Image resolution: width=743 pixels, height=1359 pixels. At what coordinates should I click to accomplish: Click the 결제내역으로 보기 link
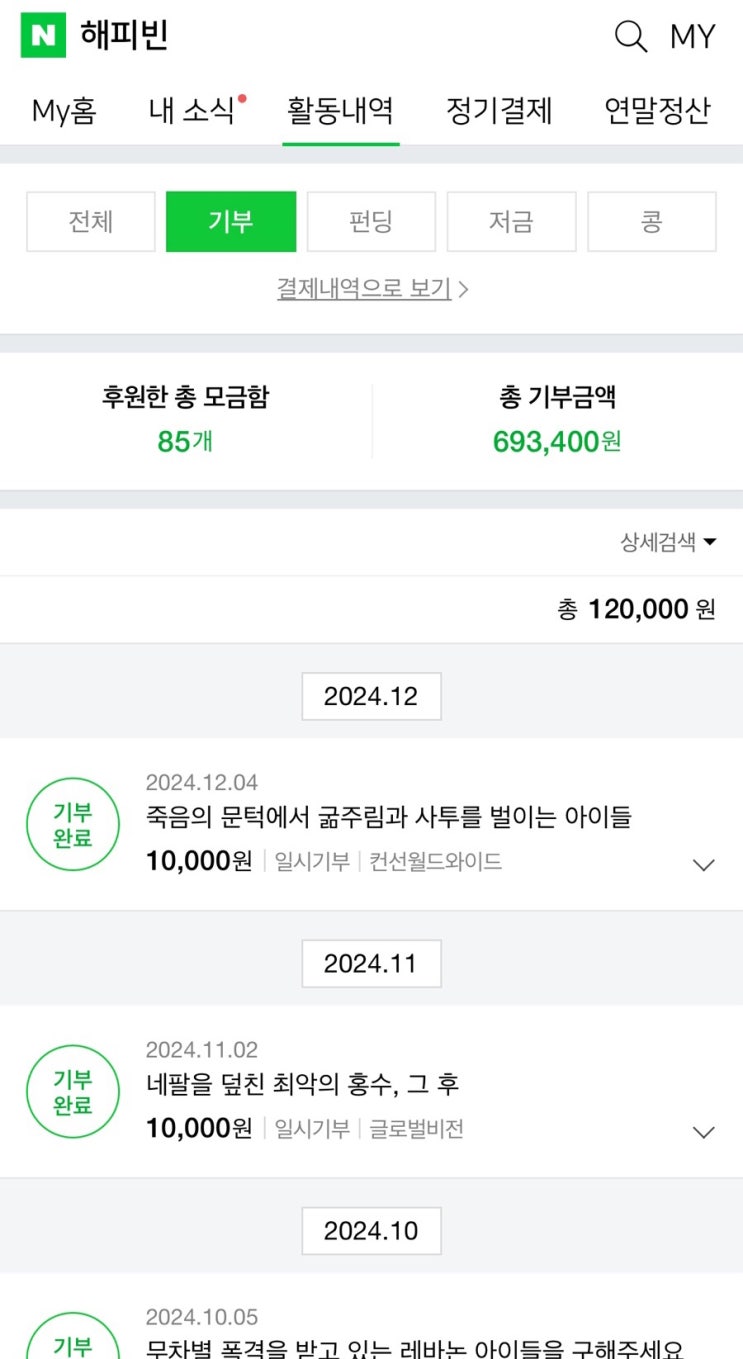coord(371,289)
